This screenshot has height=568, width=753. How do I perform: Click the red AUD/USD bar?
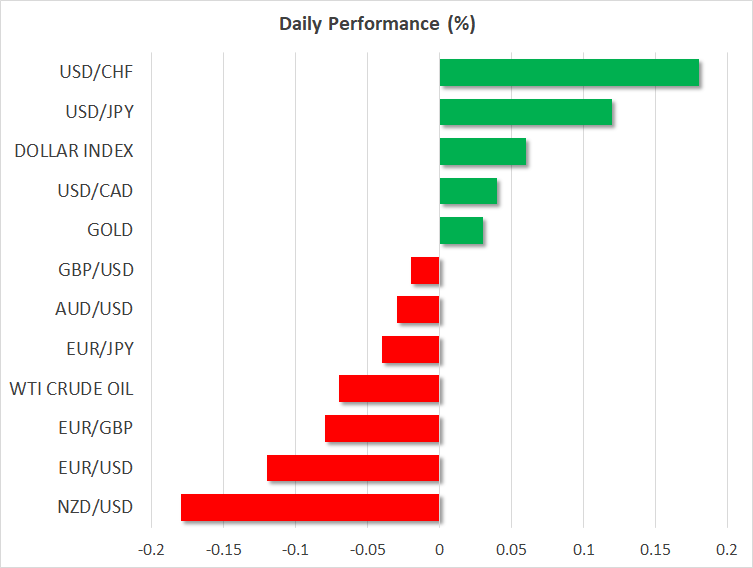(418, 310)
